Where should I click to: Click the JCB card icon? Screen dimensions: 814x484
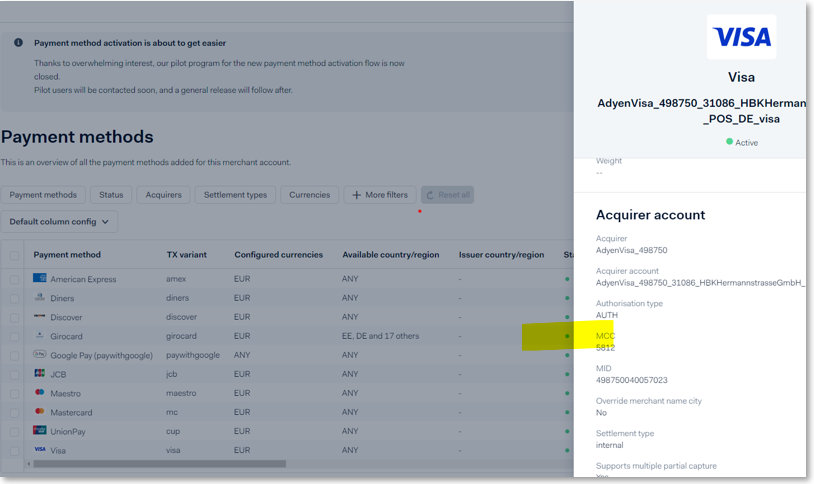click(x=39, y=374)
